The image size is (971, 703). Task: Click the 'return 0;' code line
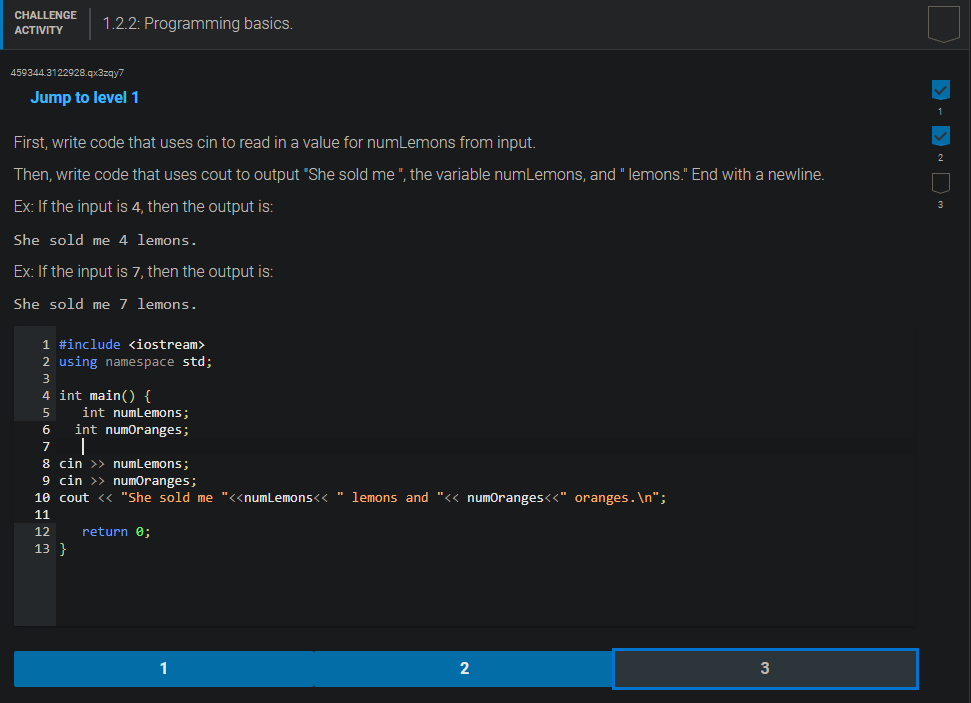click(116, 532)
